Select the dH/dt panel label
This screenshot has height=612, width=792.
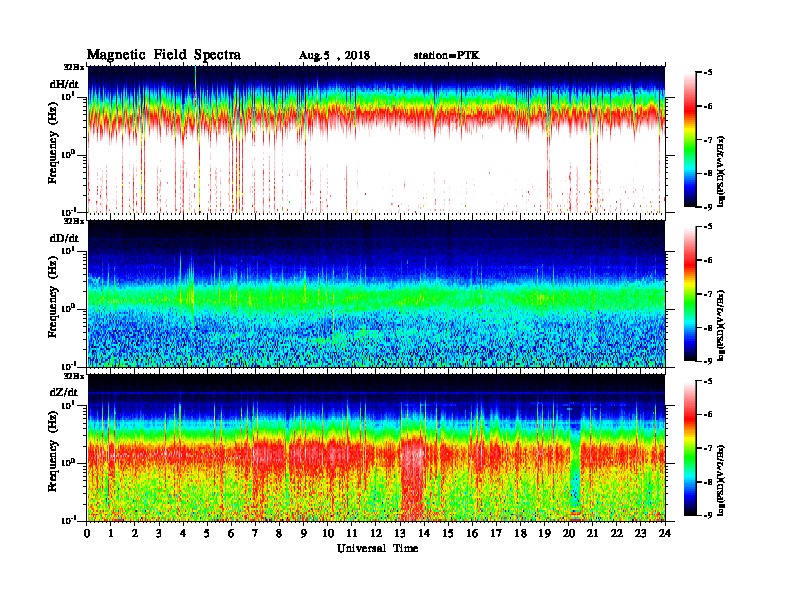[x=64, y=84]
